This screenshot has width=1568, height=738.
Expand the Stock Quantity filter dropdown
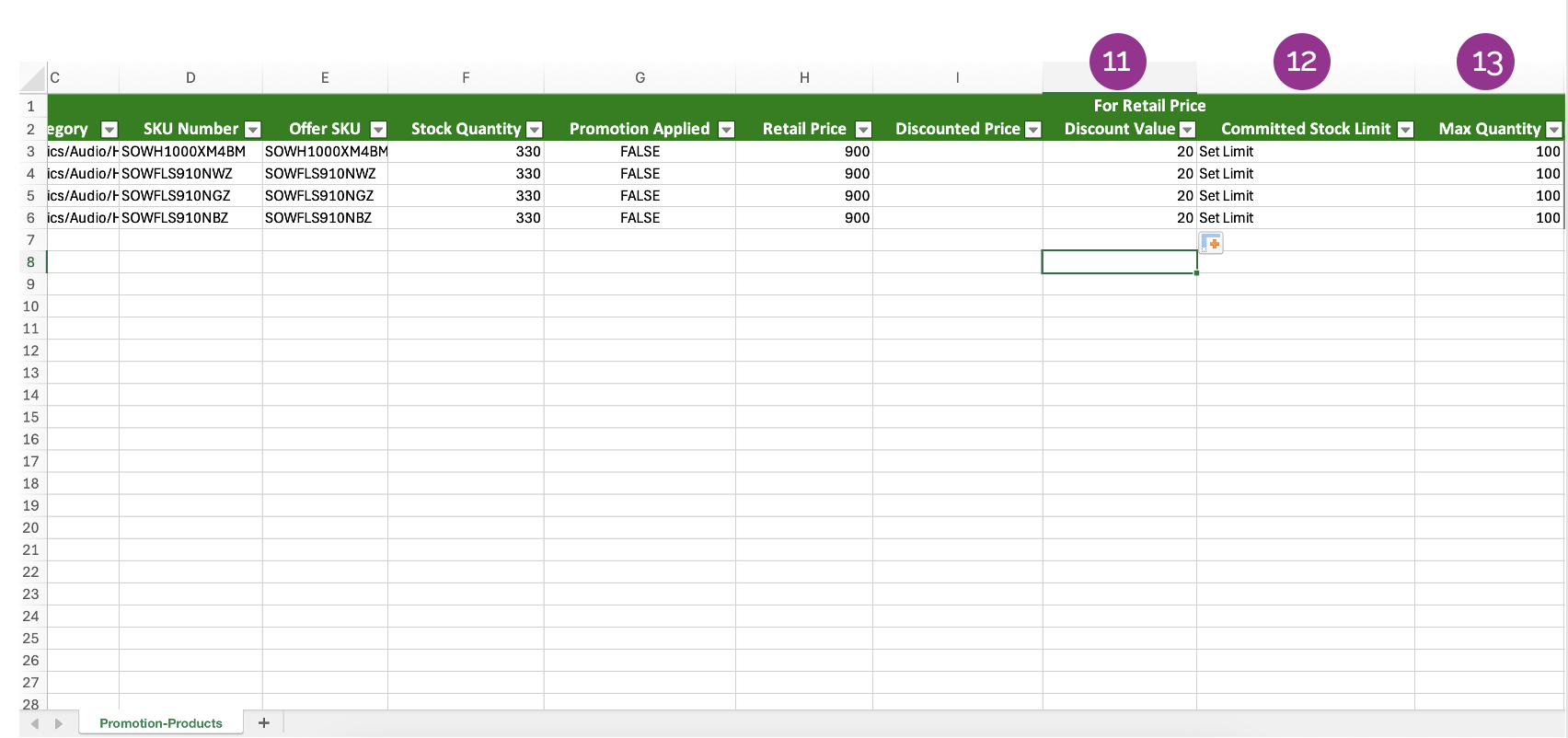pos(535,130)
